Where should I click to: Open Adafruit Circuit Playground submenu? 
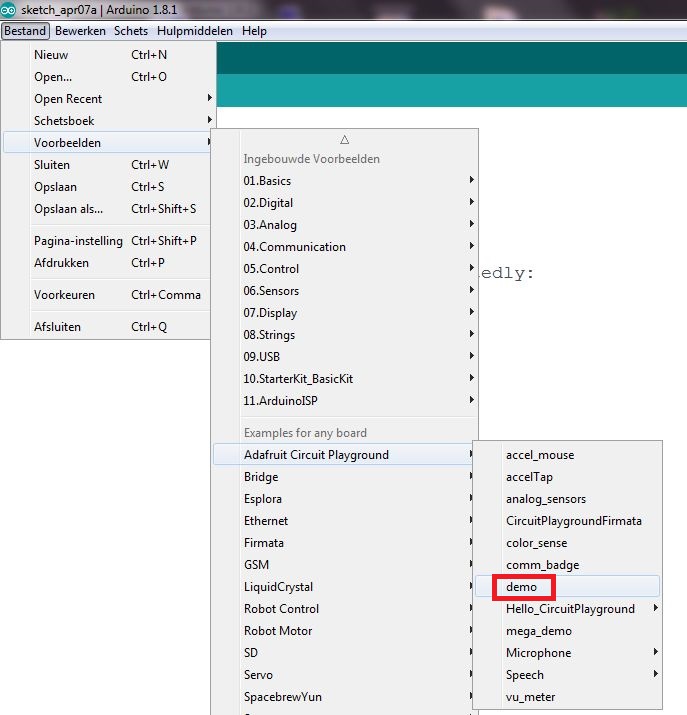[x=343, y=455]
